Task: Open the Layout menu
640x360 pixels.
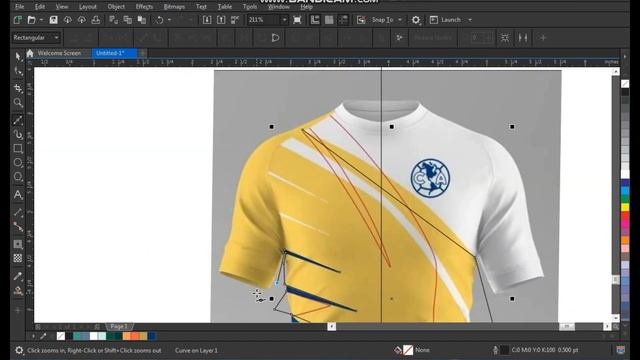Action: tap(88, 7)
